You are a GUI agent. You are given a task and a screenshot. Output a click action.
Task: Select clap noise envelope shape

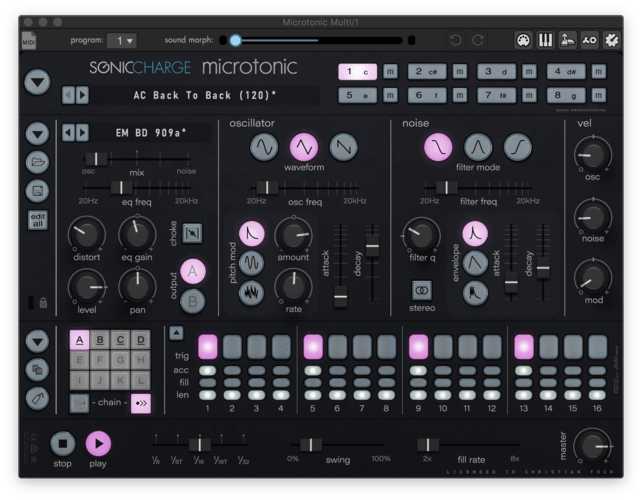click(x=475, y=292)
